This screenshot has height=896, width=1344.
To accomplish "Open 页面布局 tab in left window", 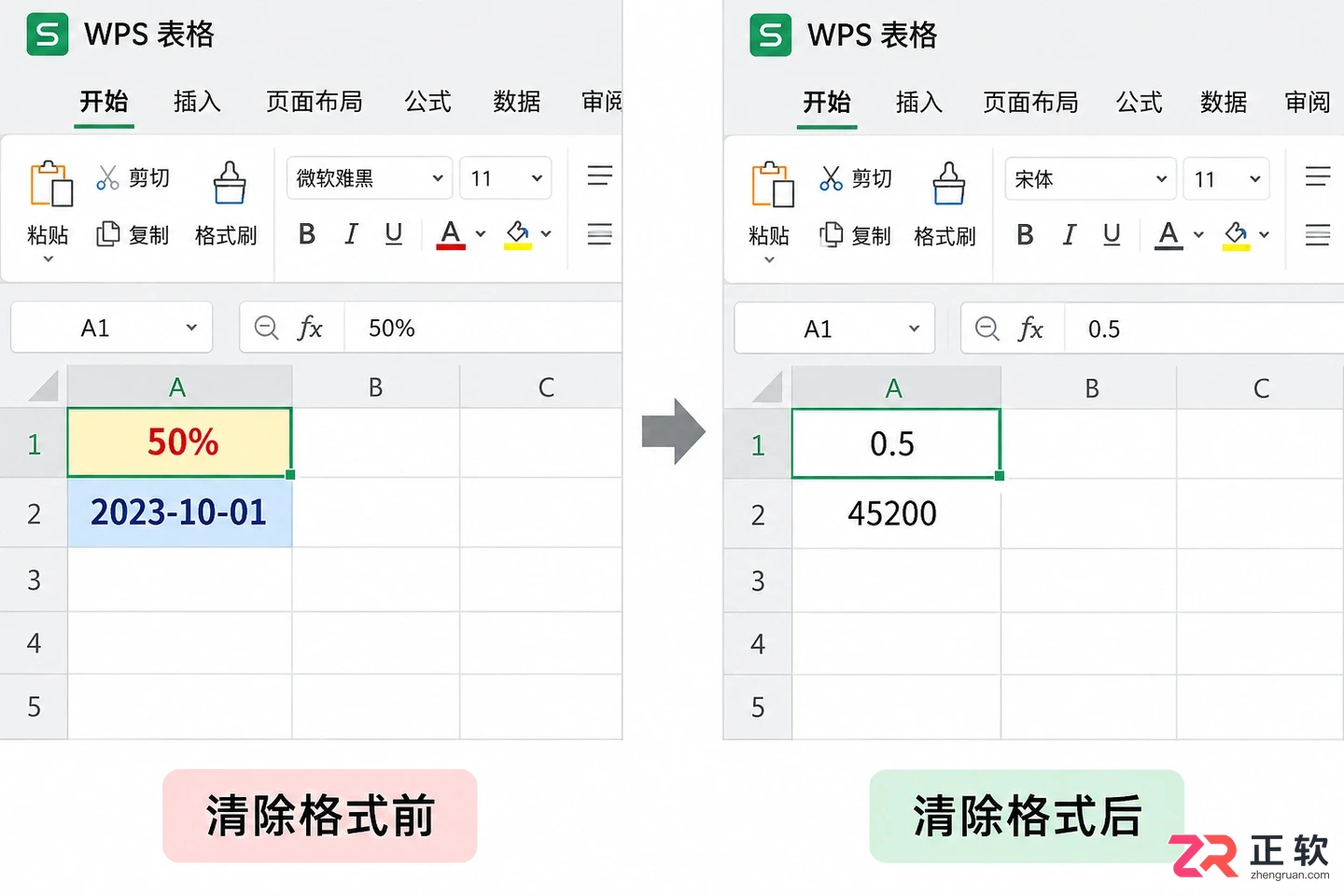I will click(314, 101).
